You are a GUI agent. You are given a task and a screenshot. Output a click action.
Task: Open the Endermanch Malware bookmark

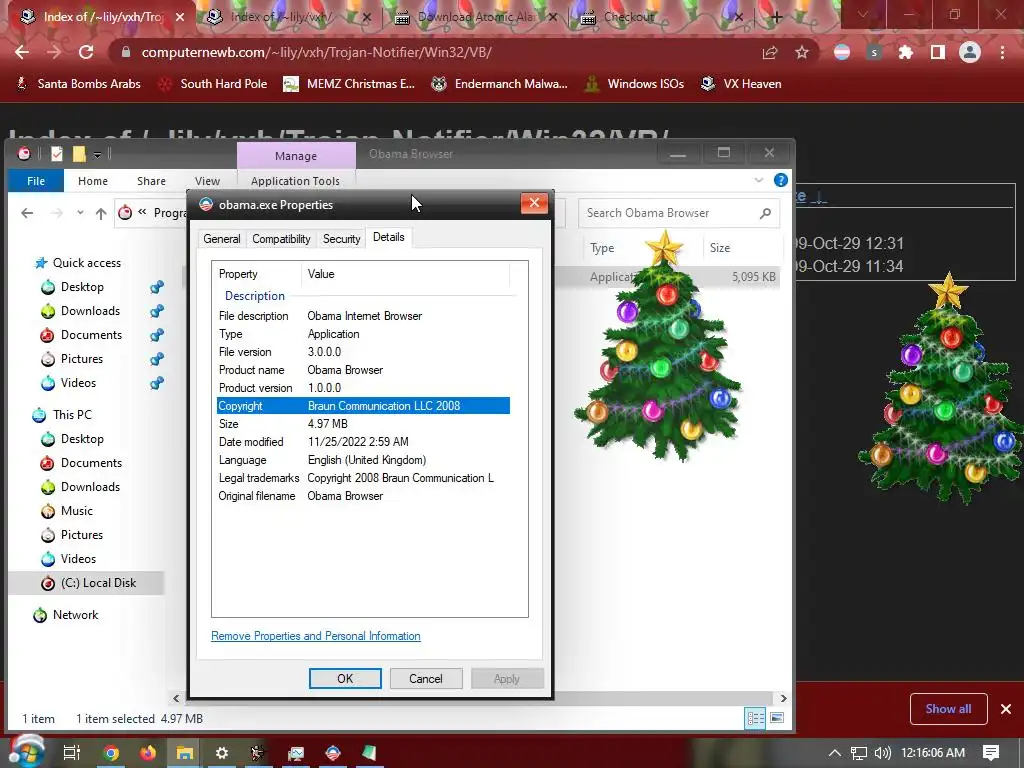pos(500,84)
